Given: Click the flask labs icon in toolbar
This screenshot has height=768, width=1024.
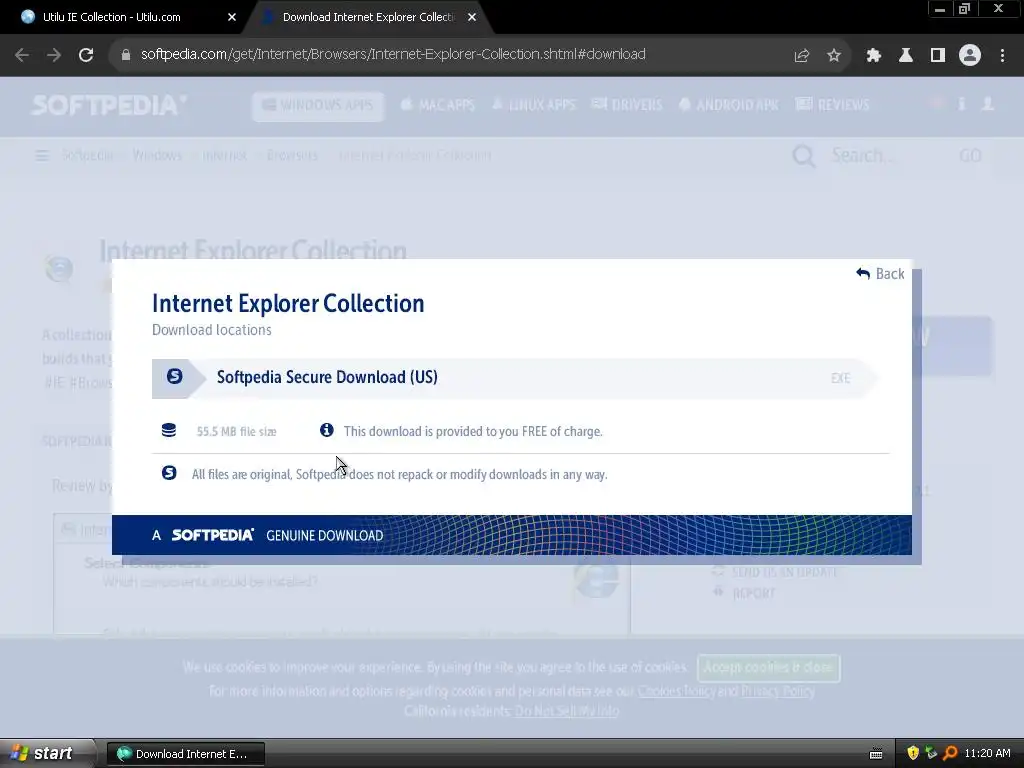Looking at the screenshot, I should (x=906, y=56).
